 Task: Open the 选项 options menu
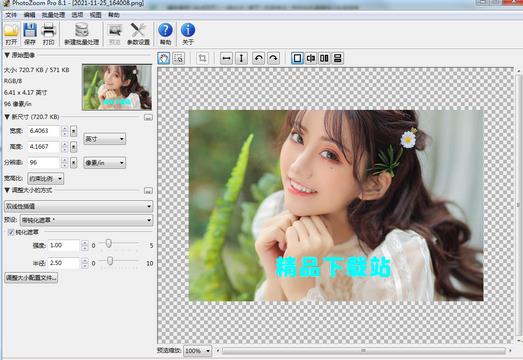point(77,15)
